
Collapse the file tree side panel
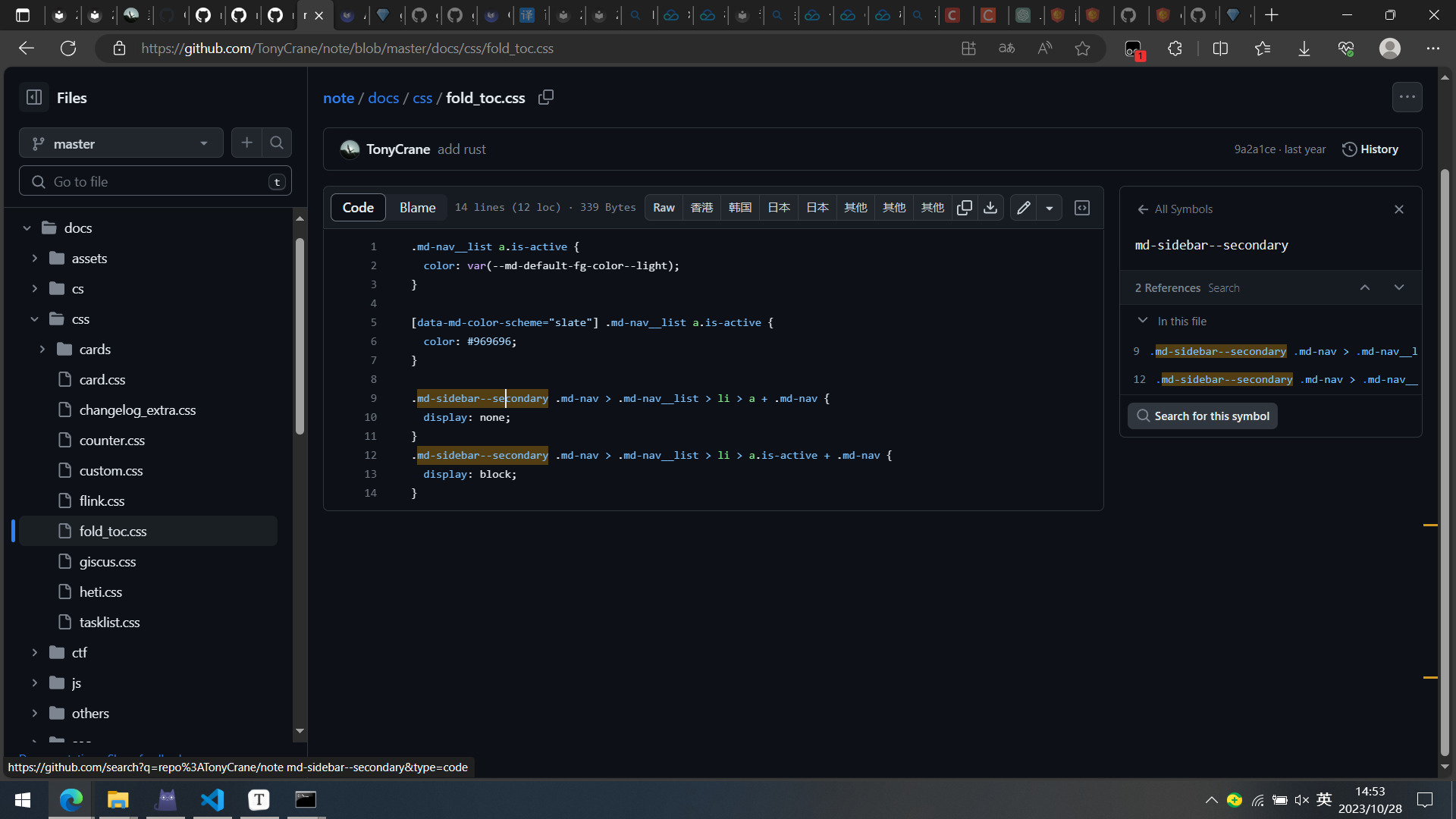point(34,97)
